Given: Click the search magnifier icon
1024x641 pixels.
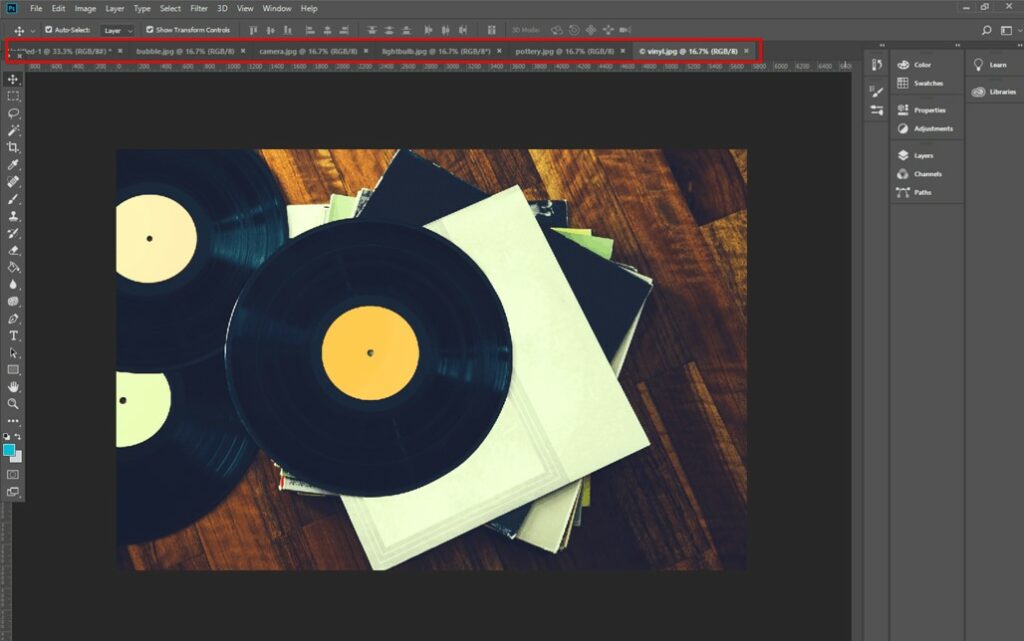Looking at the screenshot, I should 986,30.
